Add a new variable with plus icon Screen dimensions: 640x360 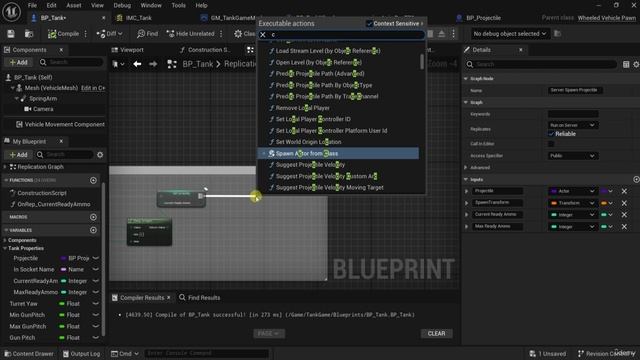[x=93, y=230]
